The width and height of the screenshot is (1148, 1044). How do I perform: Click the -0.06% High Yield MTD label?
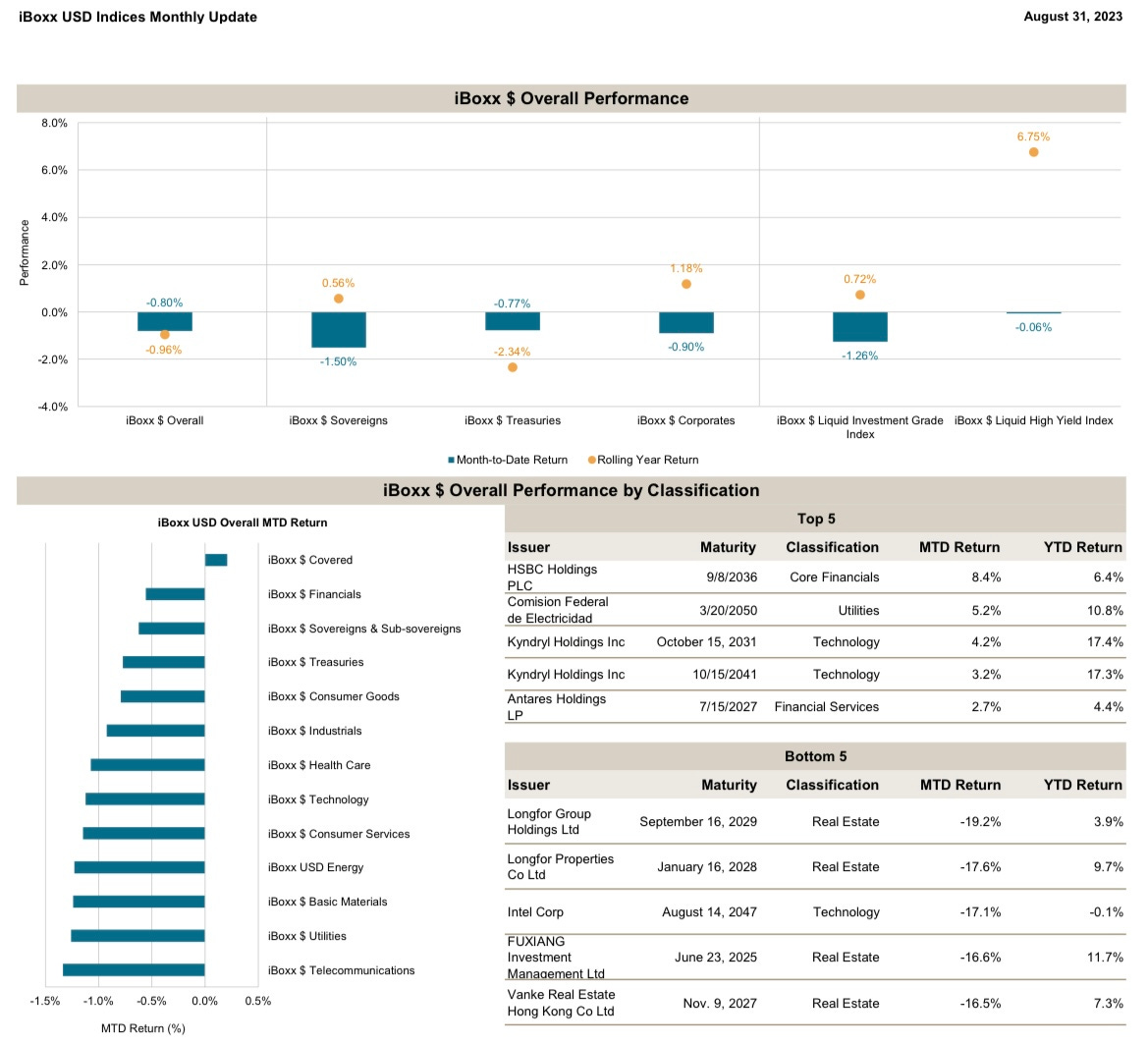point(1033,327)
